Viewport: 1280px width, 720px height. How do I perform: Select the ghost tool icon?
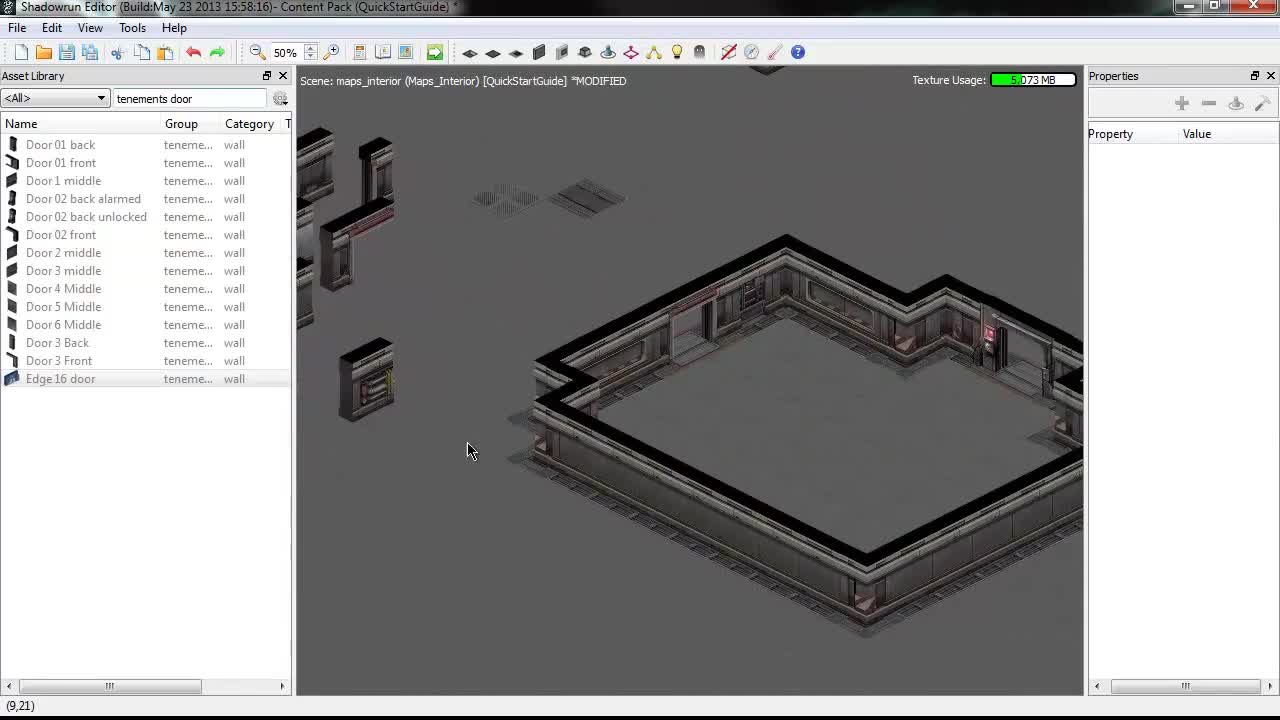[x=700, y=52]
